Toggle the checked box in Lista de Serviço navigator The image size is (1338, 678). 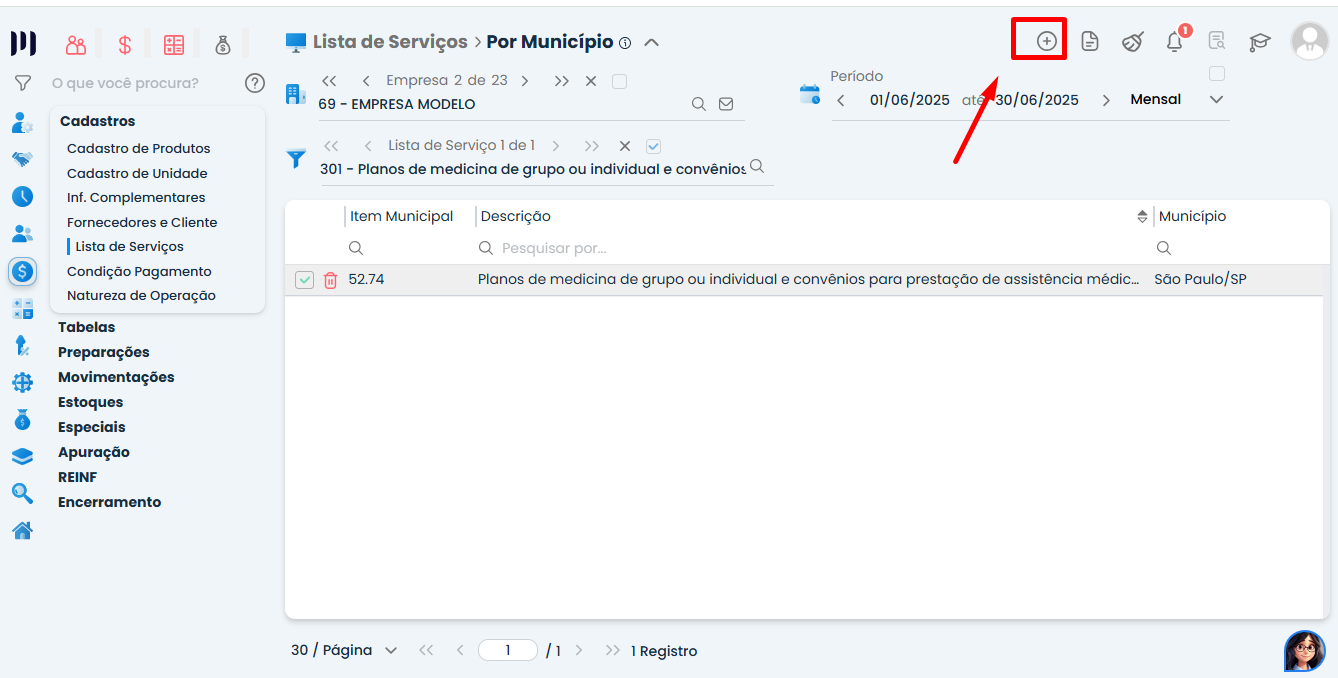(x=653, y=146)
